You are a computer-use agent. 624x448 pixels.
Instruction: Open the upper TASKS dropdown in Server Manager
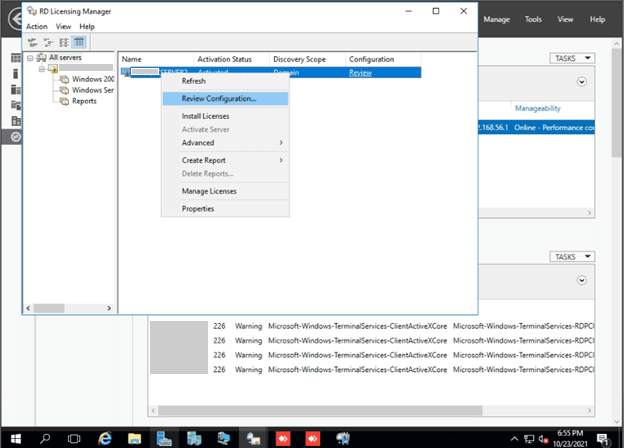572,58
